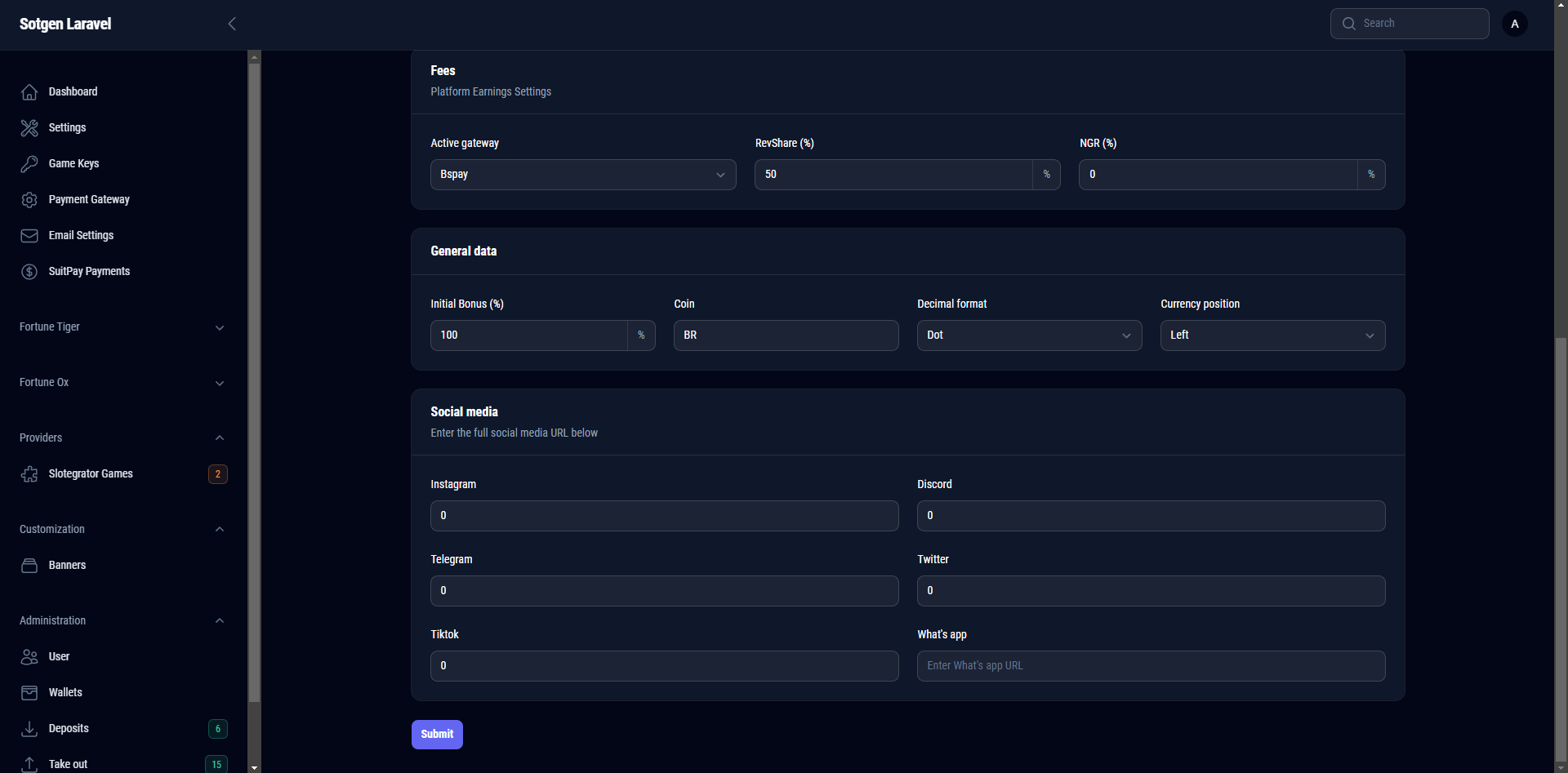Open the Decimal format dropdown
This screenshot has width=1568, height=773.
click(1028, 335)
